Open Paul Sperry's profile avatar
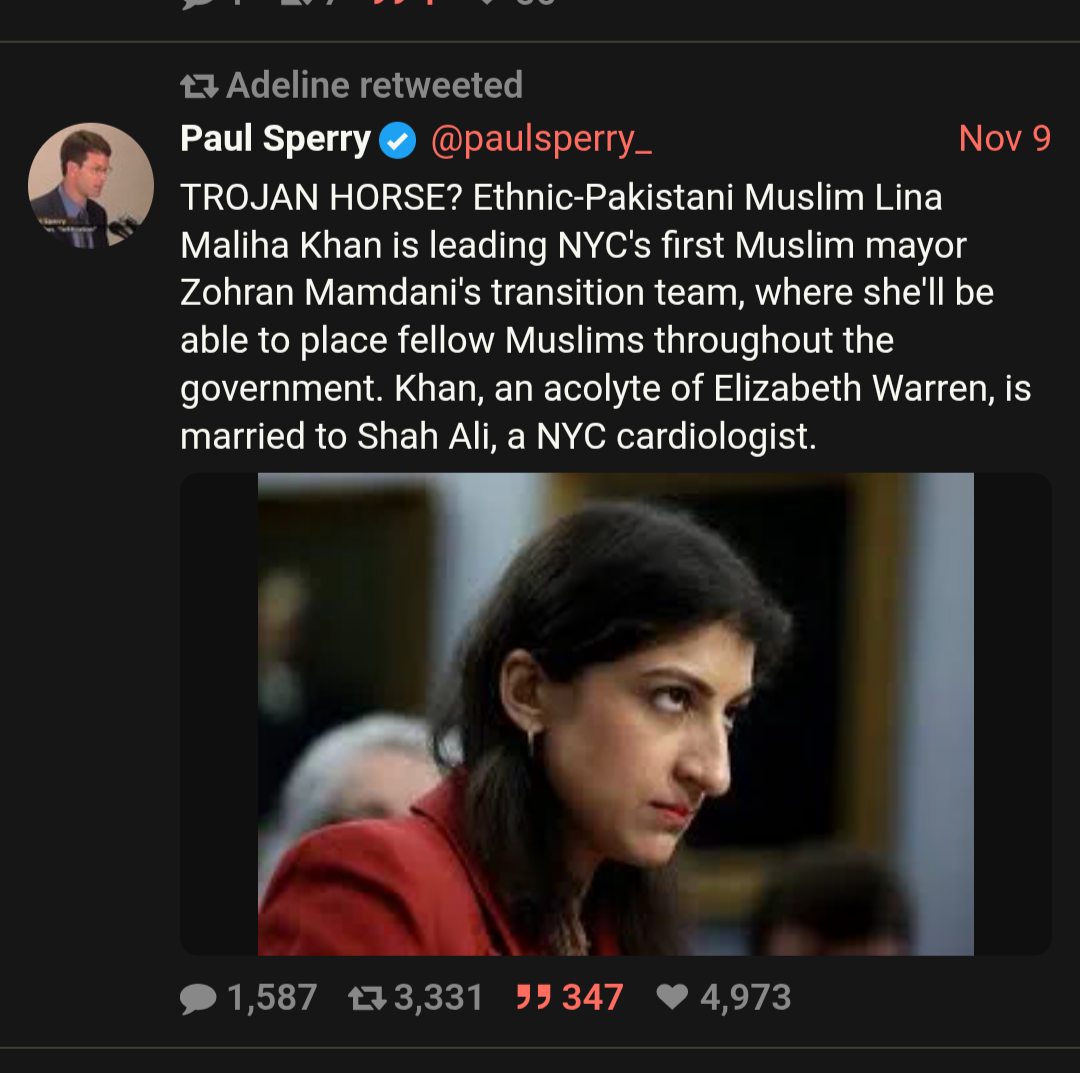1080x1073 pixels. pyautogui.click(x=90, y=186)
